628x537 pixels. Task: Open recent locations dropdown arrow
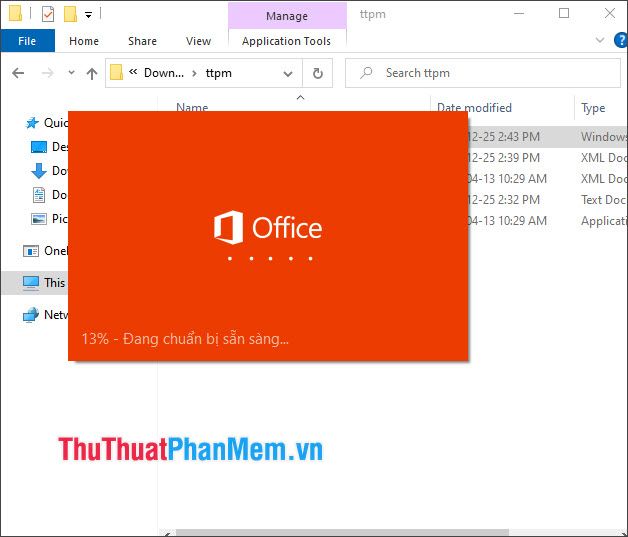[71, 72]
